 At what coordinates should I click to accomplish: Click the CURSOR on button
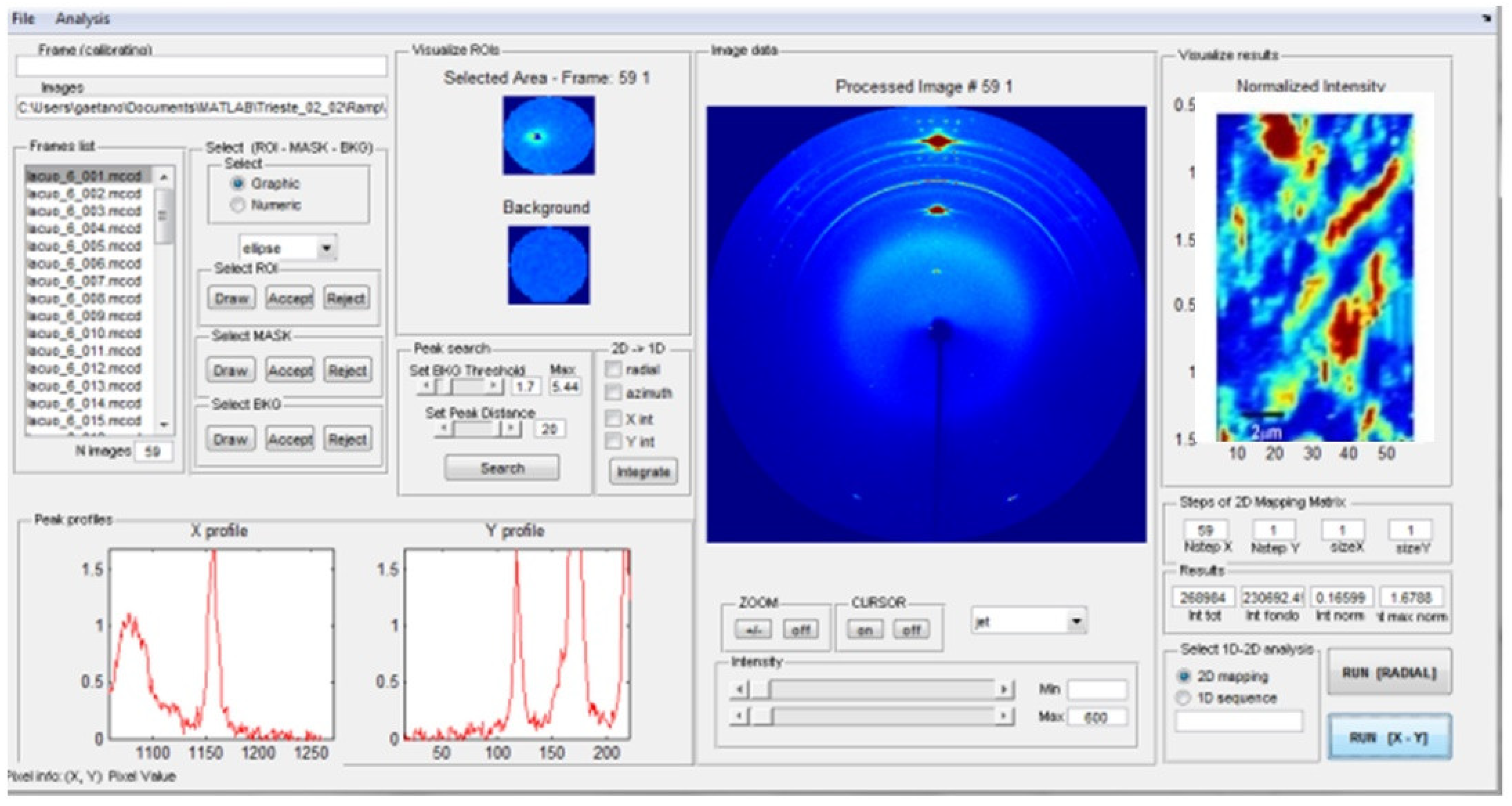tap(865, 630)
